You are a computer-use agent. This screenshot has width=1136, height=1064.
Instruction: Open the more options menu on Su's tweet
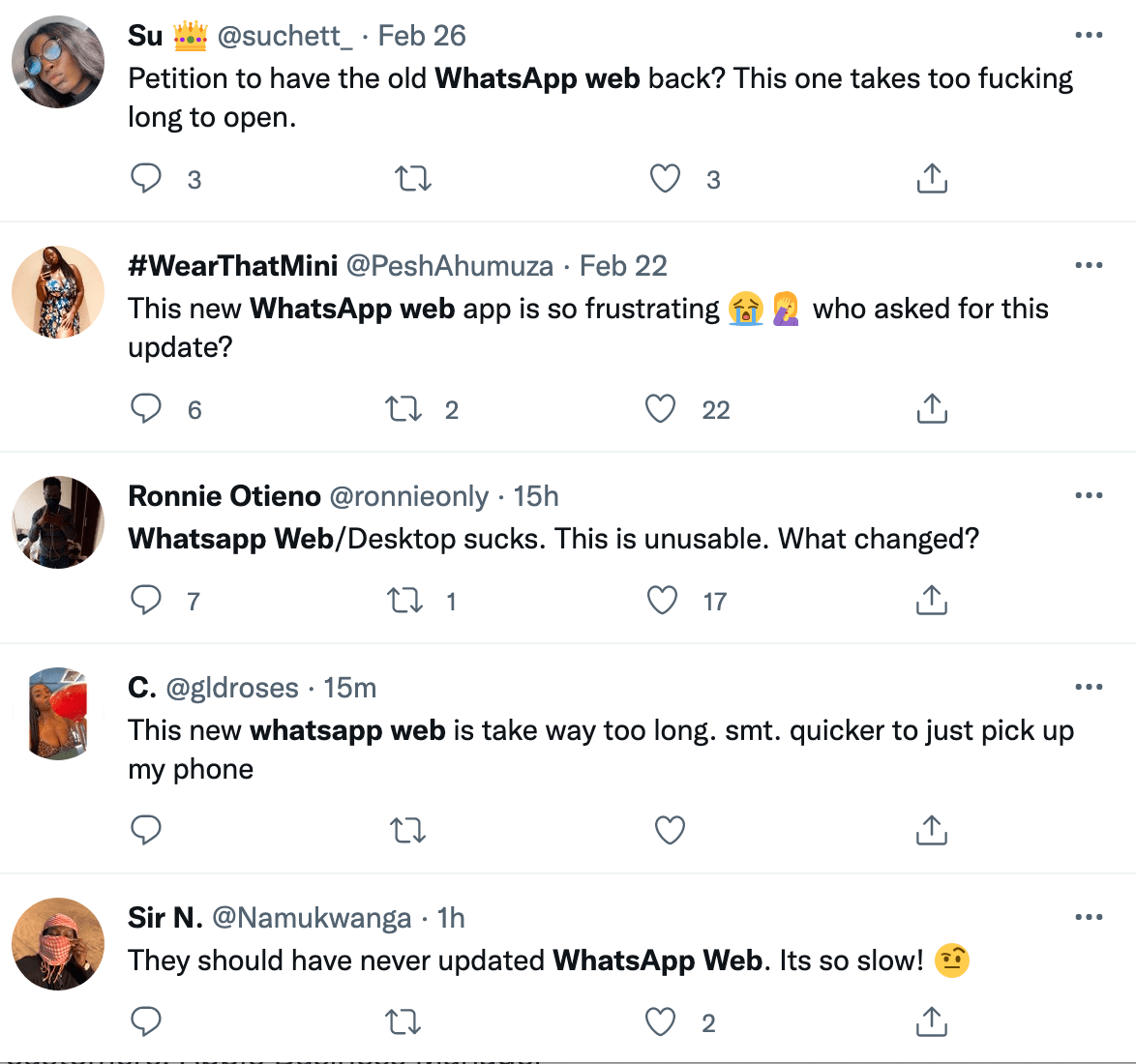(x=1089, y=34)
